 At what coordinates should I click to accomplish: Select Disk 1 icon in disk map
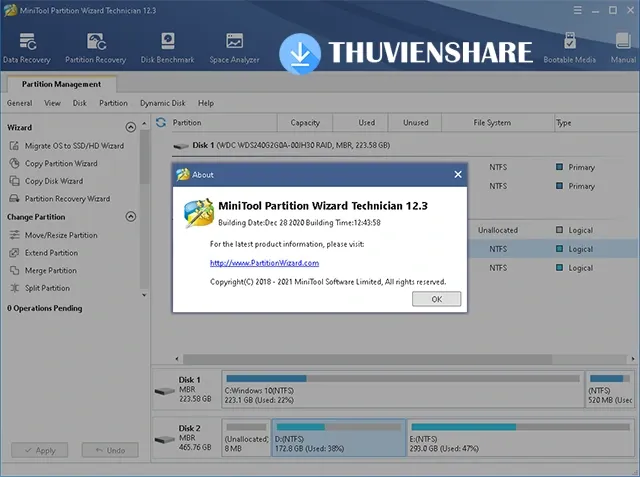pyautogui.click(x=164, y=391)
